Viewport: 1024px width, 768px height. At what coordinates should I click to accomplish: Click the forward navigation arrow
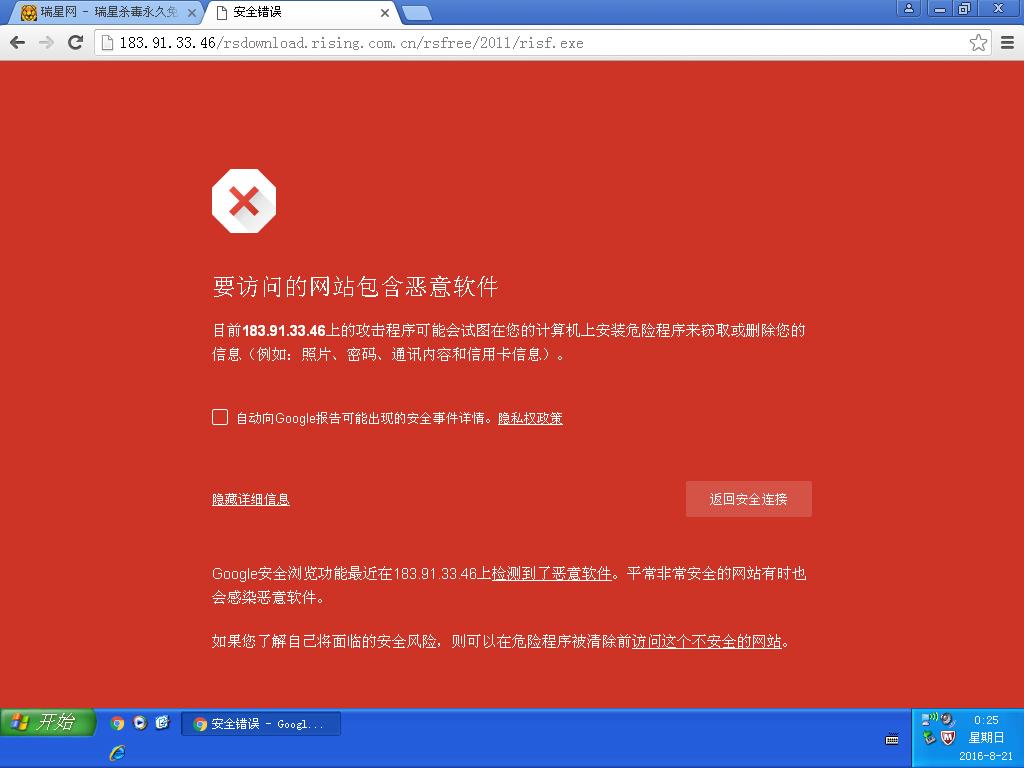(x=46, y=43)
